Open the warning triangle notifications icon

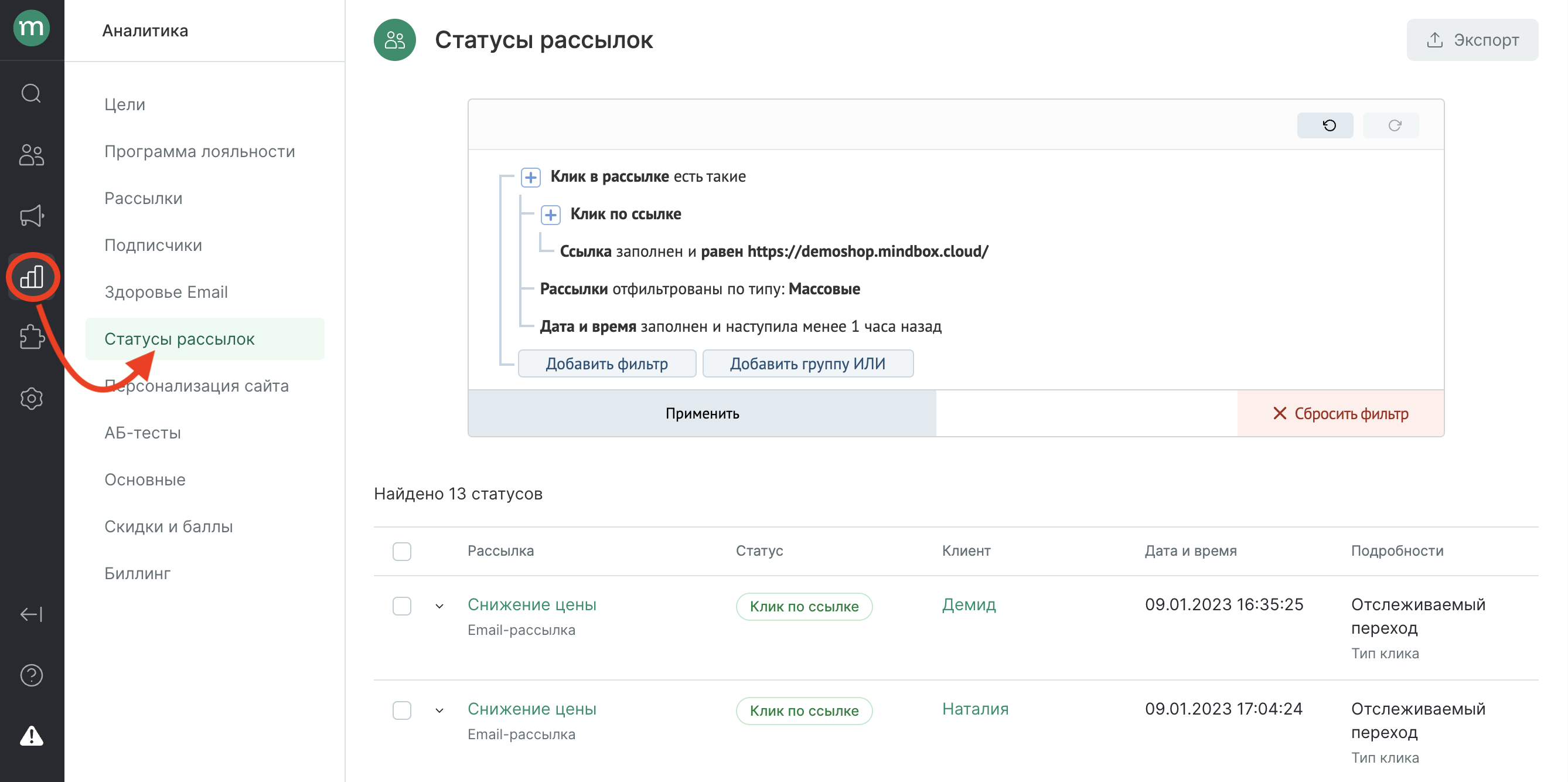click(x=32, y=736)
